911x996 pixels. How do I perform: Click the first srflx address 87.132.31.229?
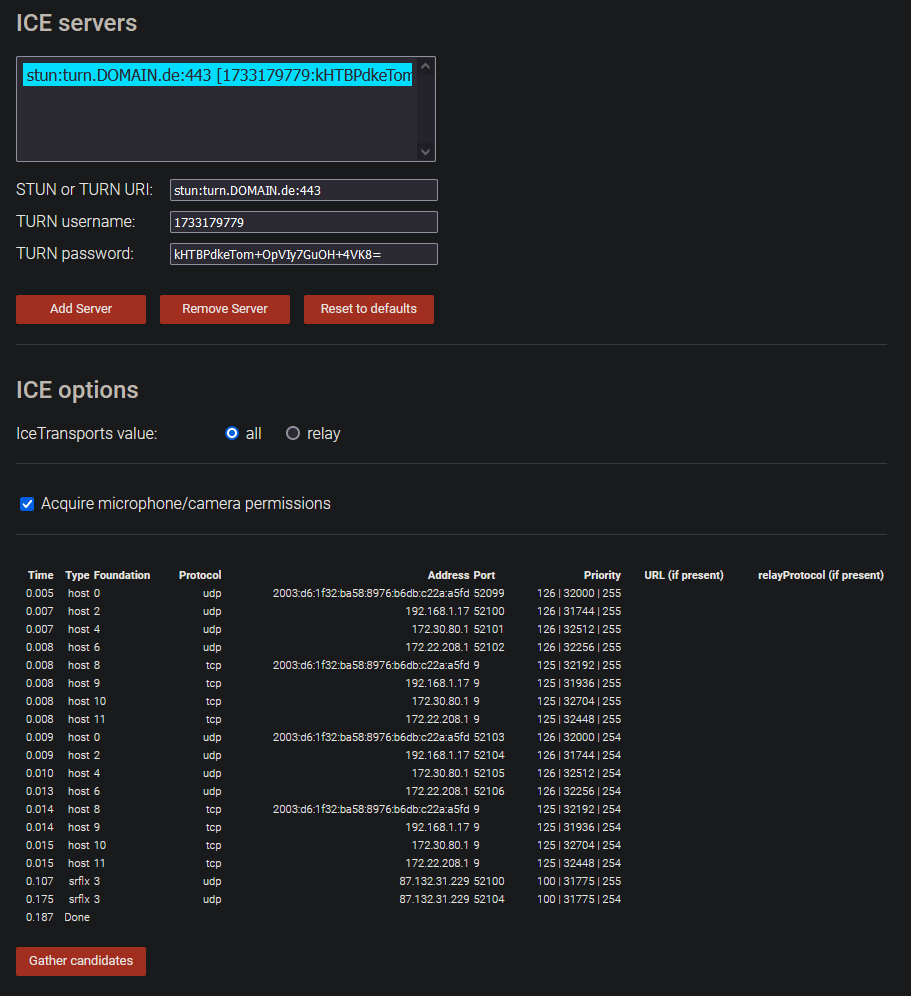pos(434,881)
